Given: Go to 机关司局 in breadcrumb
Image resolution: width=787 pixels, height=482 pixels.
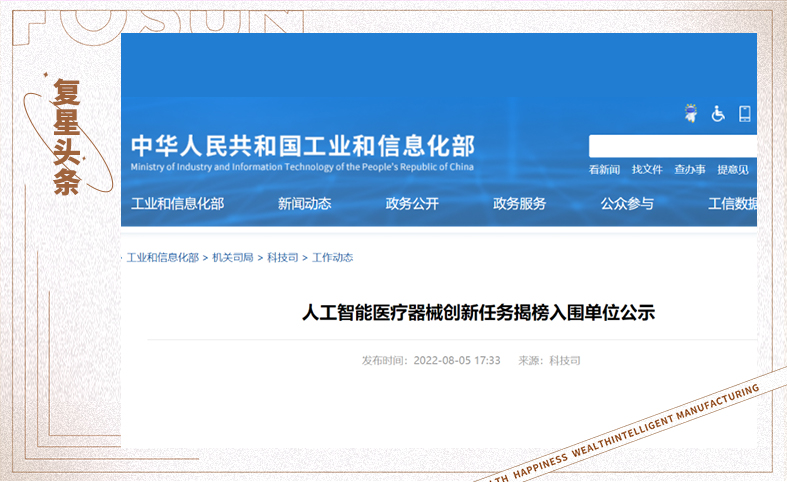Looking at the screenshot, I should click(233, 258).
